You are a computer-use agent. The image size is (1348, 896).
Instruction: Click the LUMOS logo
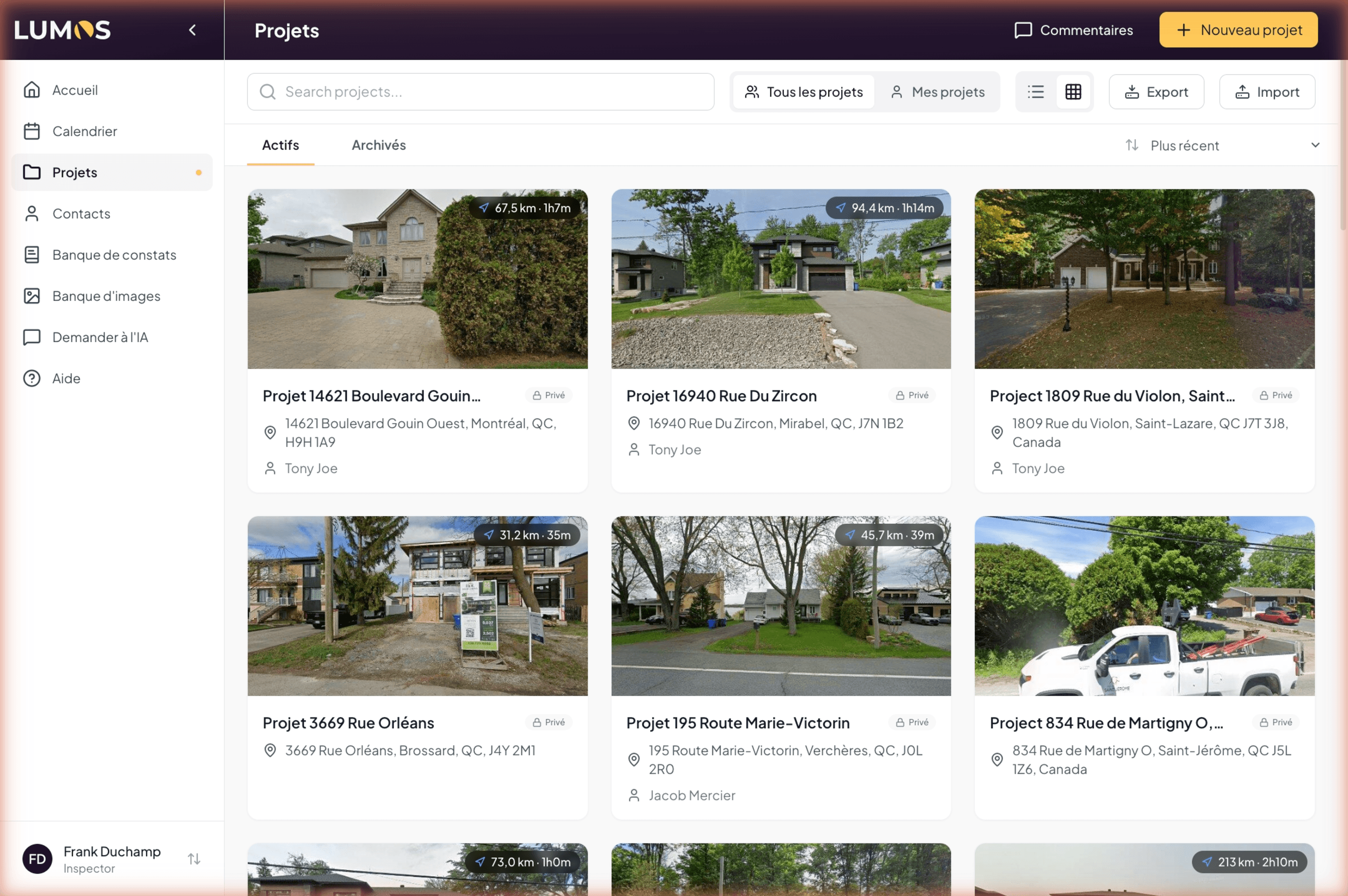[62, 30]
